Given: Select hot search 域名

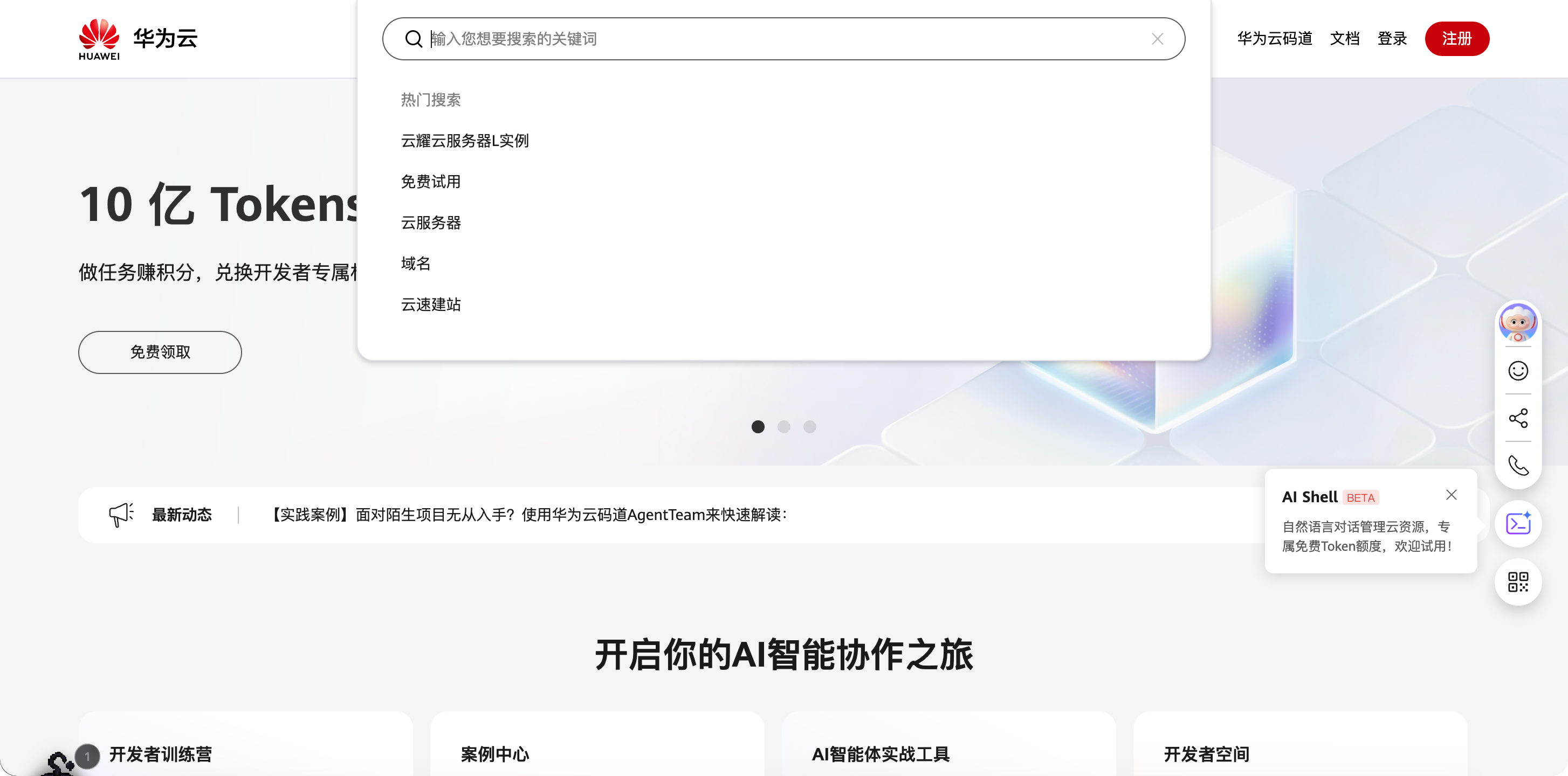Looking at the screenshot, I should pos(416,264).
